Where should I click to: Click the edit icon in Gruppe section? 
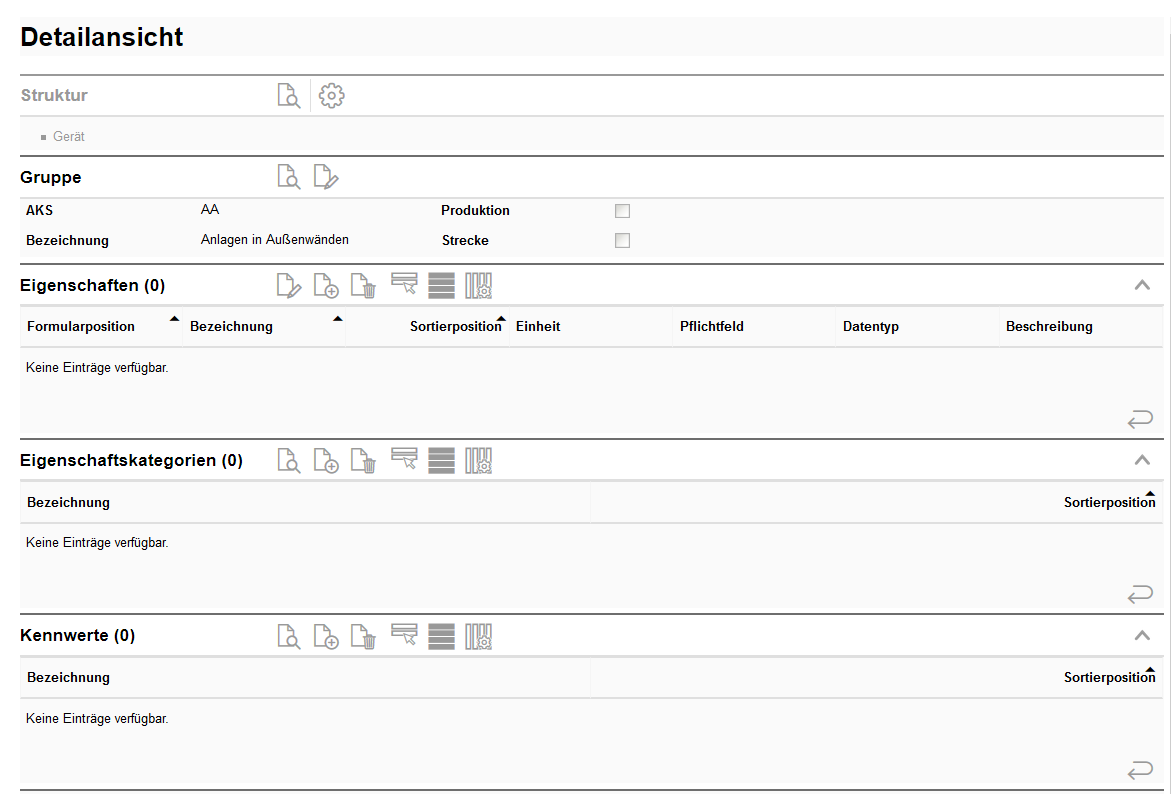tap(326, 177)
